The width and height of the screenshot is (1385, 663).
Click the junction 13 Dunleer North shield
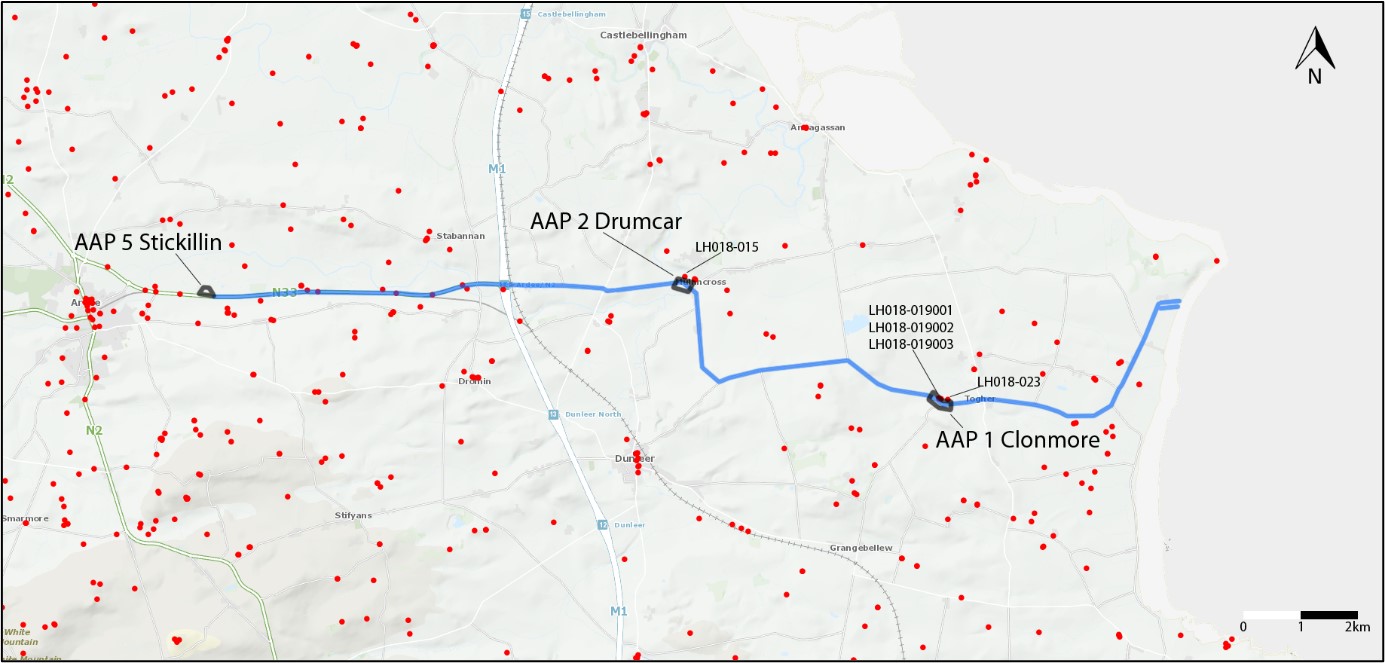(x=552, y=414)
